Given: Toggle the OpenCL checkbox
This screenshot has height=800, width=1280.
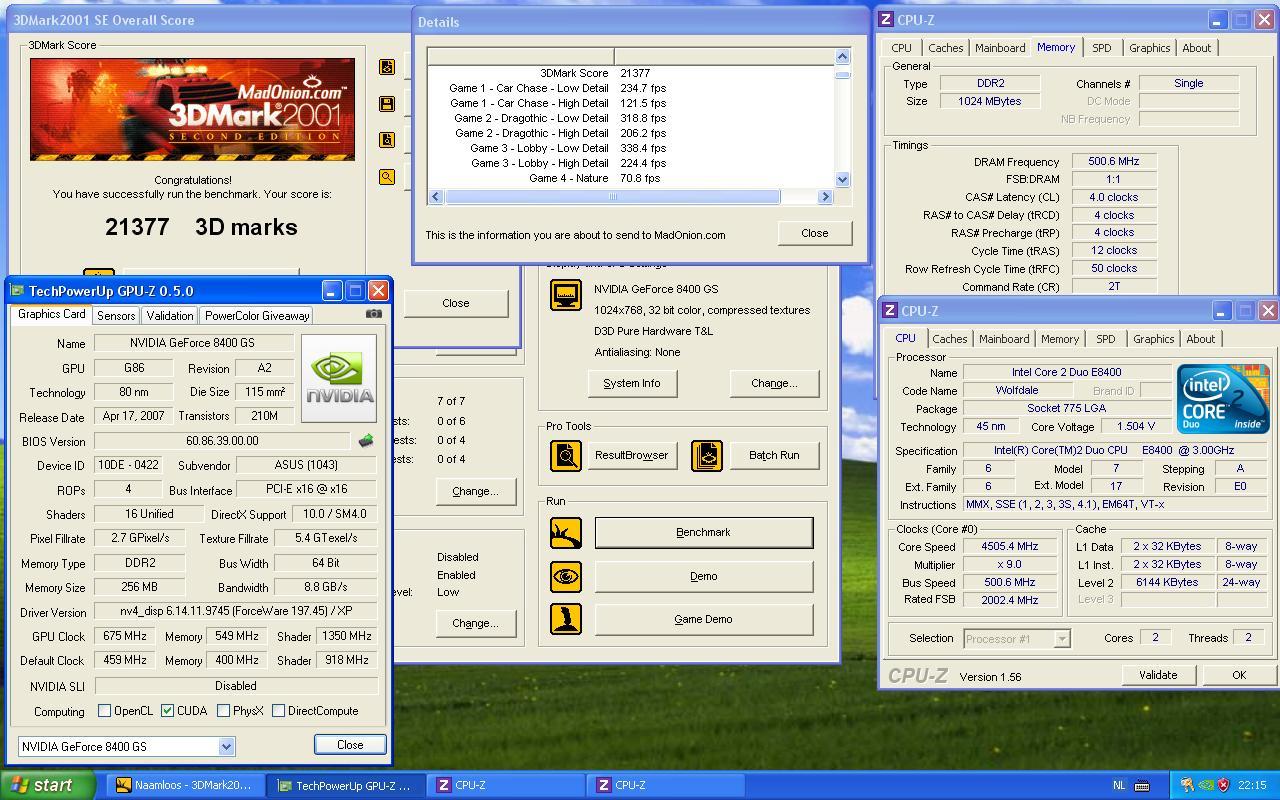Looking at the screenshot, I should click(x=104, y=711).
